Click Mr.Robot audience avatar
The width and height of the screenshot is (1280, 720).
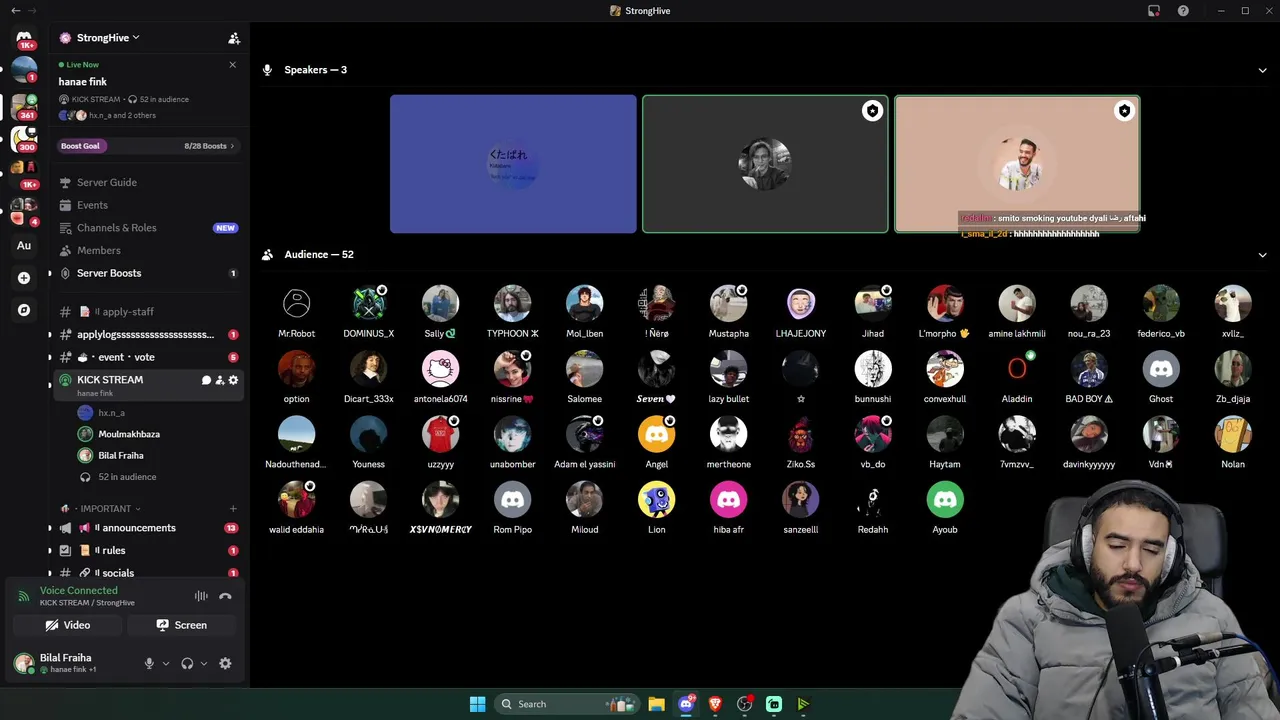(x=296, y=303)
